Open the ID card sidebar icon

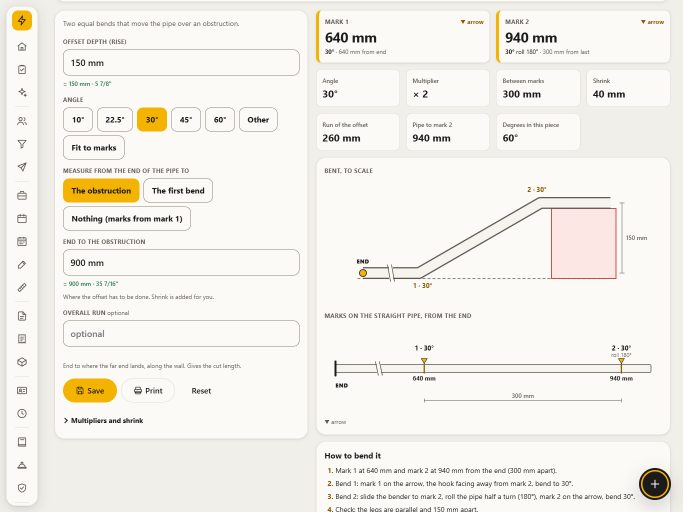[22, 390]
